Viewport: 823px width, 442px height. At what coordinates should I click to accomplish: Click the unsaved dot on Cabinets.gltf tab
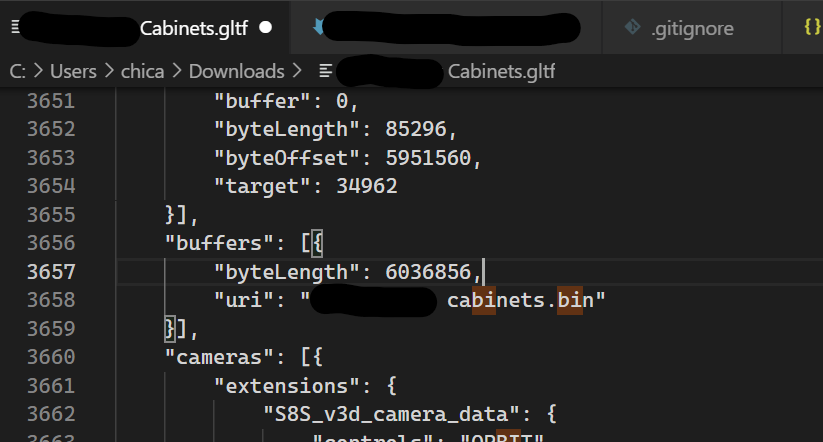(x=266, y=27)
